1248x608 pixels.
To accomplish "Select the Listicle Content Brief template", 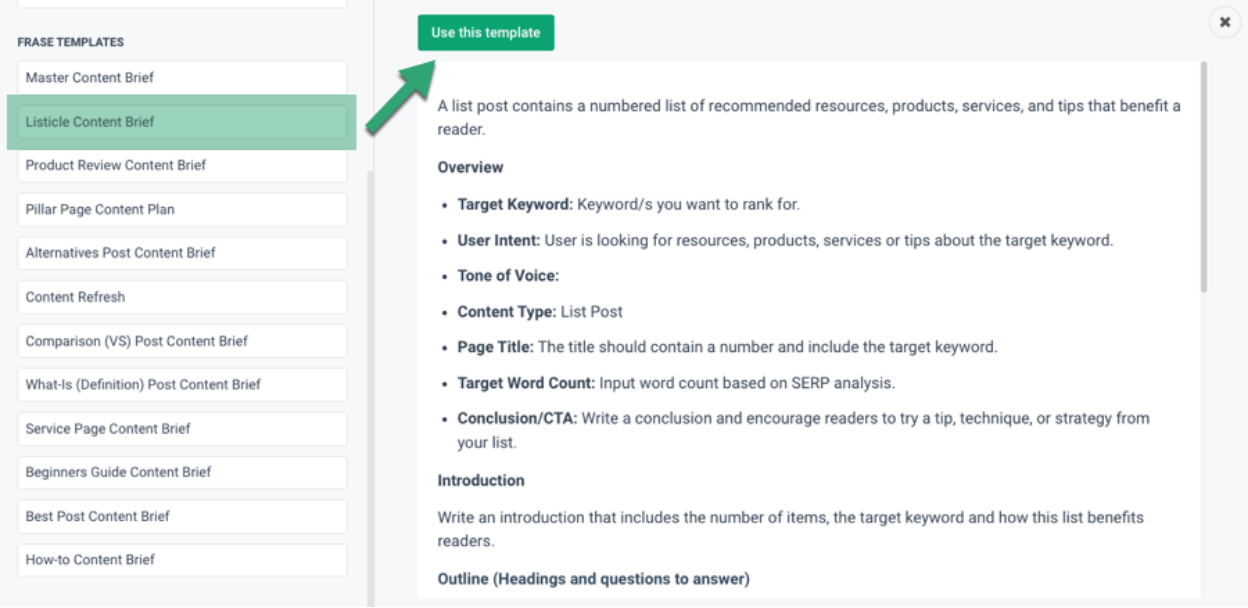I will (182, 122).
